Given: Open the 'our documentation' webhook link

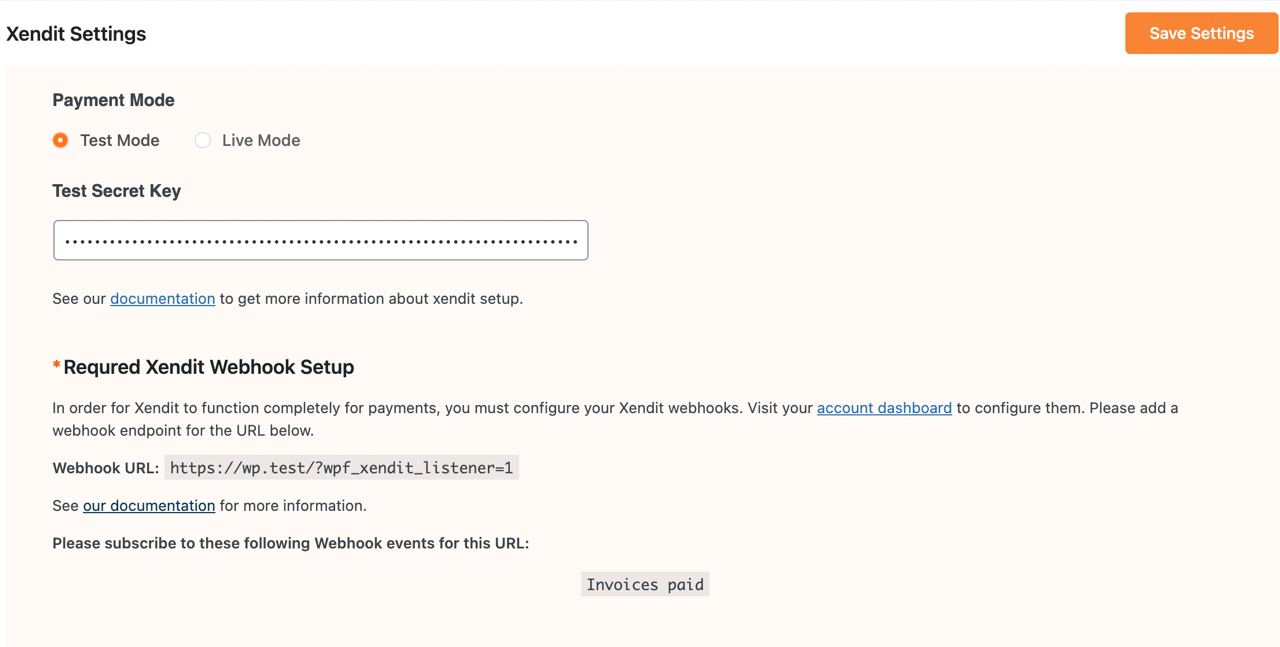Looking at the screenshot, I should (x=148, y=505).
